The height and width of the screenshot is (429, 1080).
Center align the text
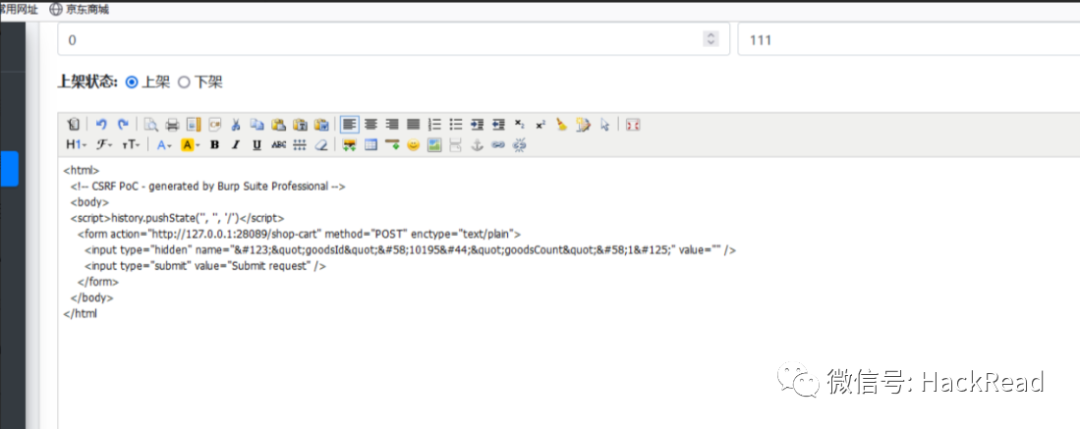371,125
